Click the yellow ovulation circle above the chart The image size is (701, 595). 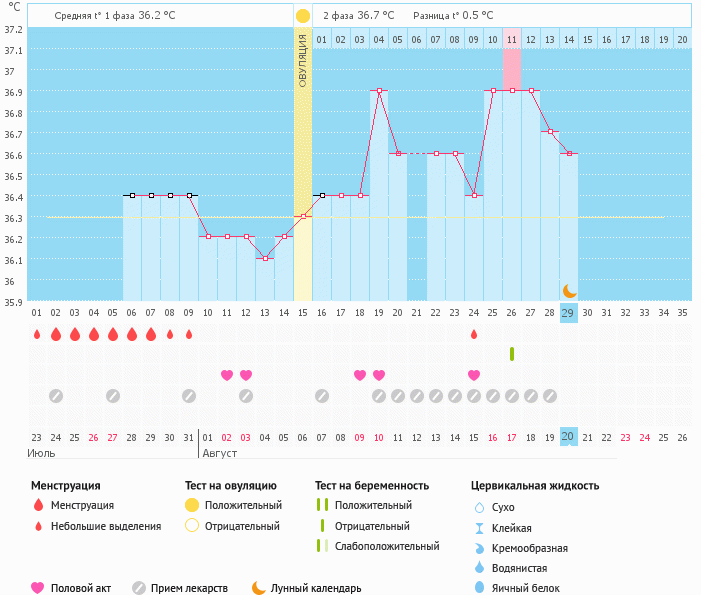click(303, 16)
